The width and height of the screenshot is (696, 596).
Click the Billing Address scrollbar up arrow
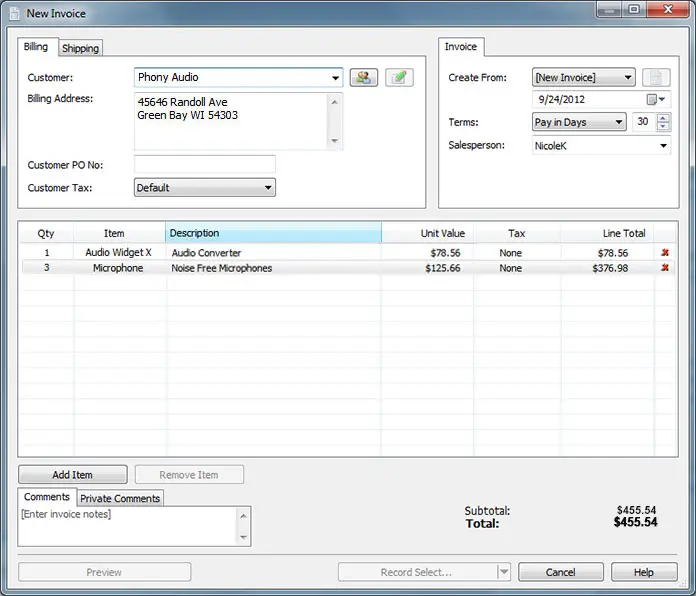click(x=335, y=103)
